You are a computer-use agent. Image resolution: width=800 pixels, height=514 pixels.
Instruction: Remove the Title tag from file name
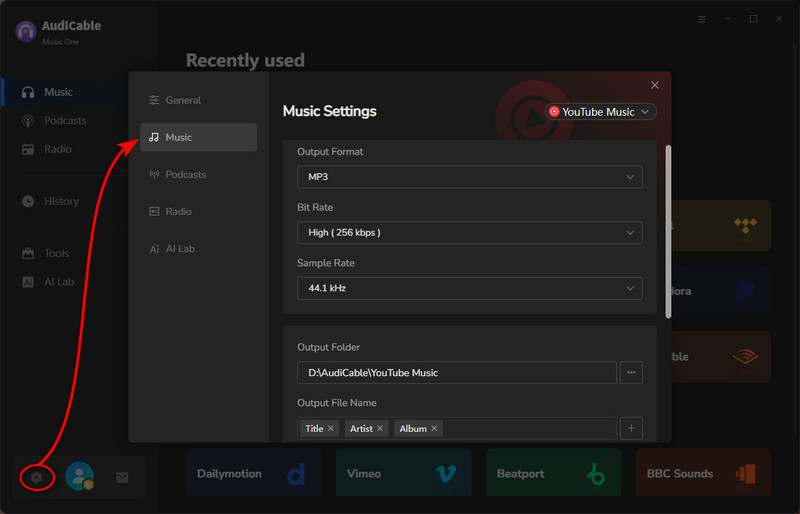331,428
